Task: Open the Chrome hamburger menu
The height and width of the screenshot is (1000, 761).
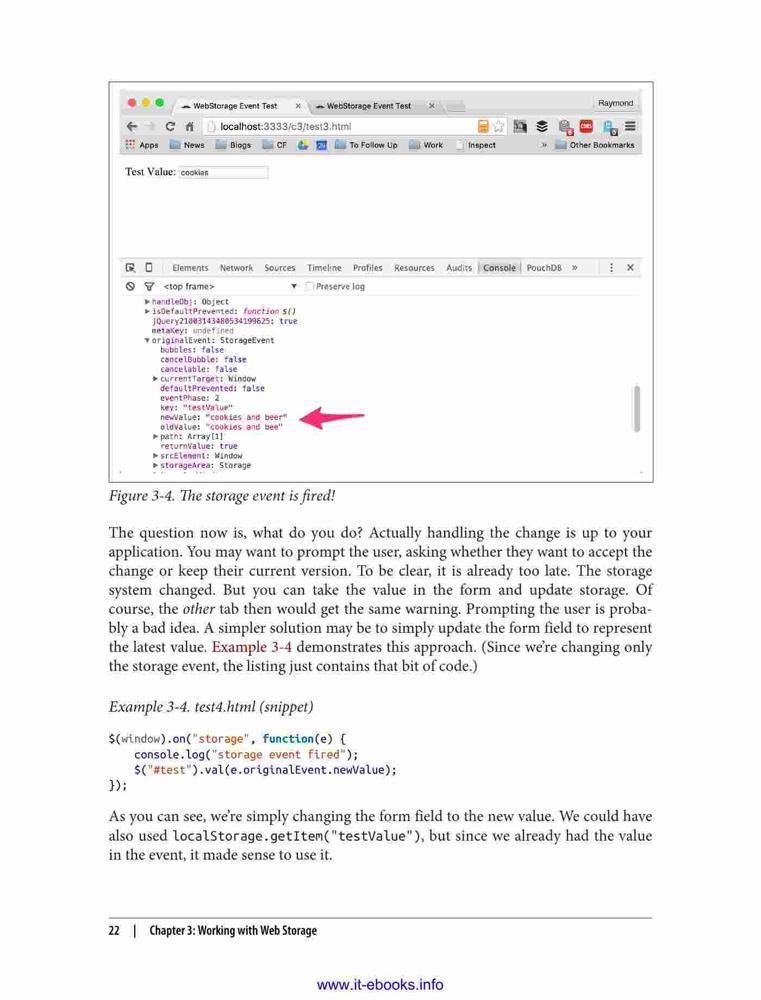Action: click(630, 126)
